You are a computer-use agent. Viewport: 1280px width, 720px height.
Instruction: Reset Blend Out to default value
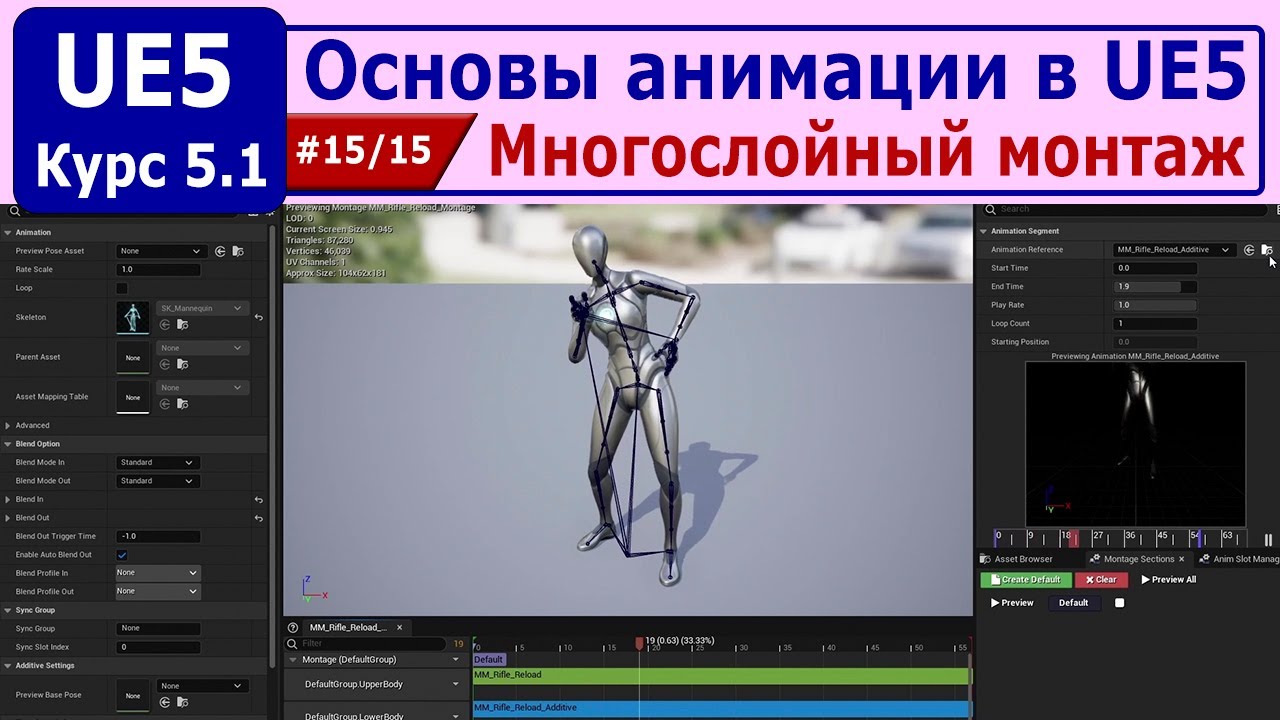click(259, 518)
